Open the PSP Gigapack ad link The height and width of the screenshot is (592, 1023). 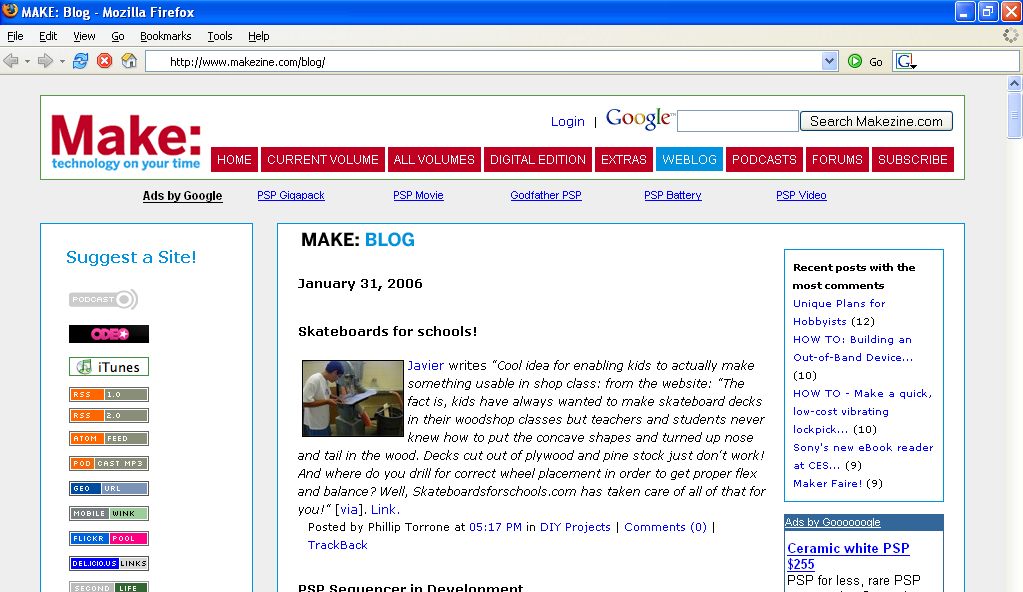tap(290, 195)
